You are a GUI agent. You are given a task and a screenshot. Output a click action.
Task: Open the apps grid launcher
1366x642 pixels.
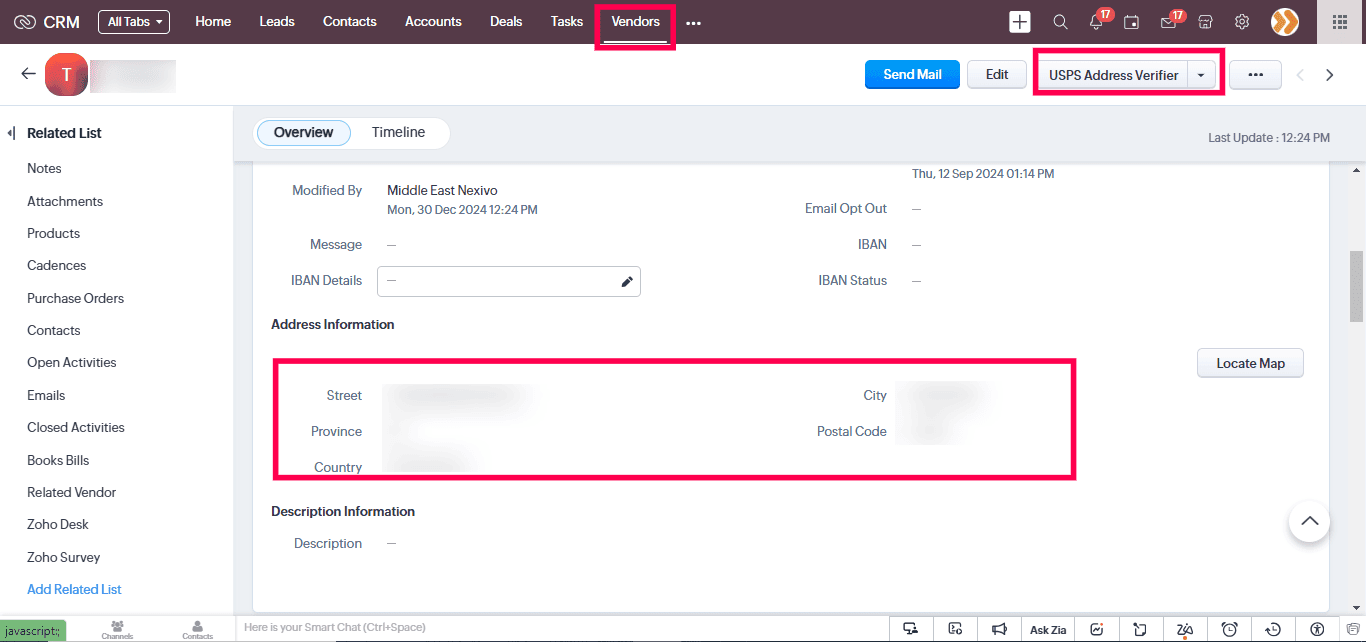[x=1340, y=22]
